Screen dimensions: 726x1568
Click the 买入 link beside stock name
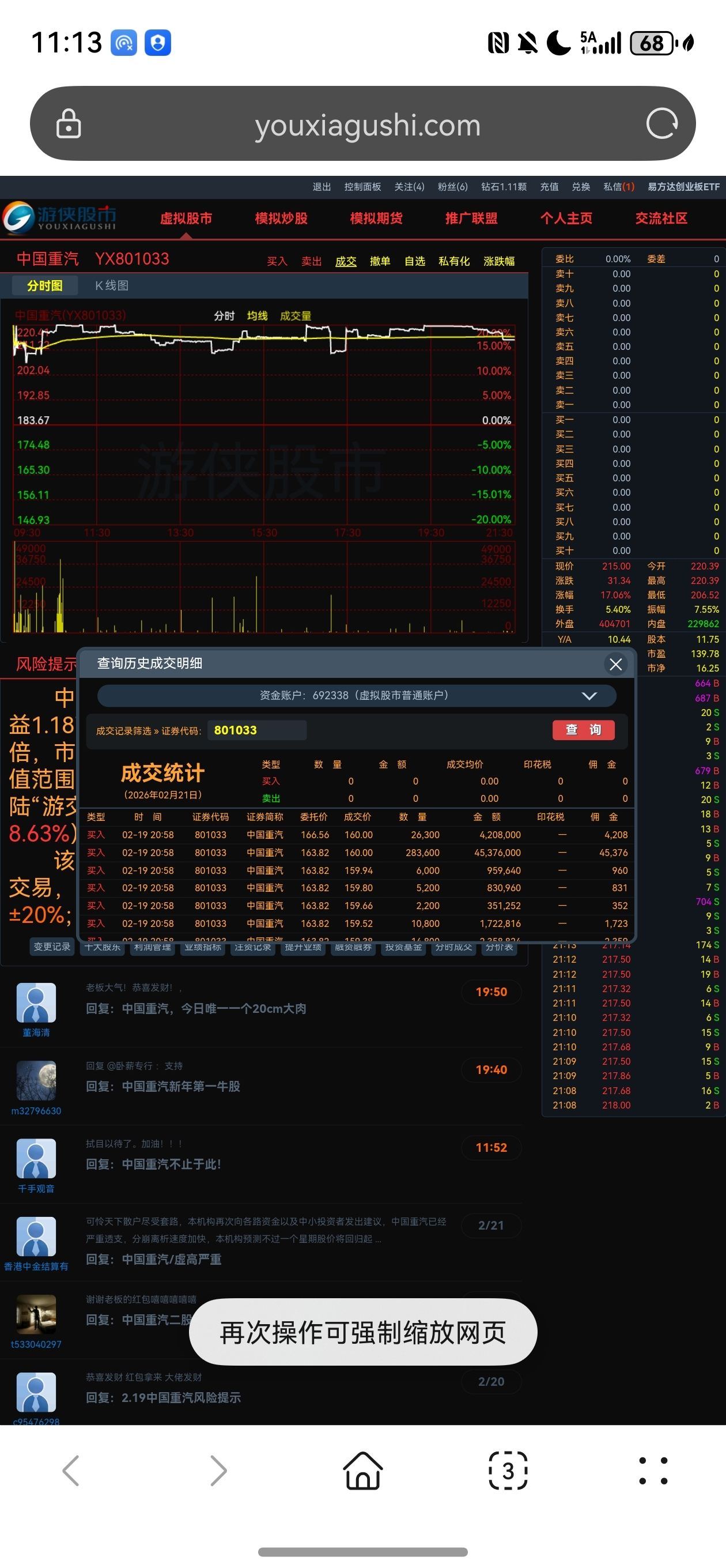[277, 261]
